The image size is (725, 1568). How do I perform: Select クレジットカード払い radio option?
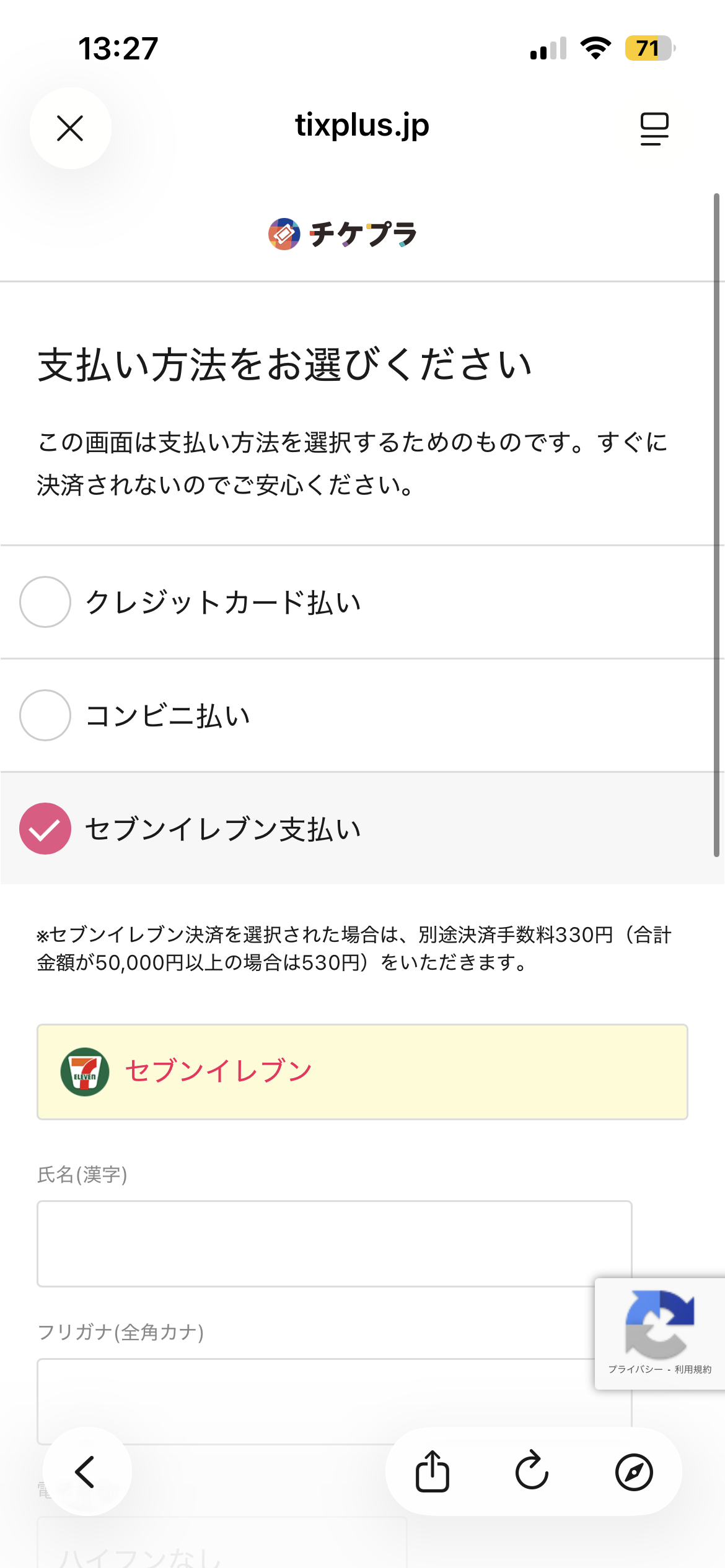point(45,602)
